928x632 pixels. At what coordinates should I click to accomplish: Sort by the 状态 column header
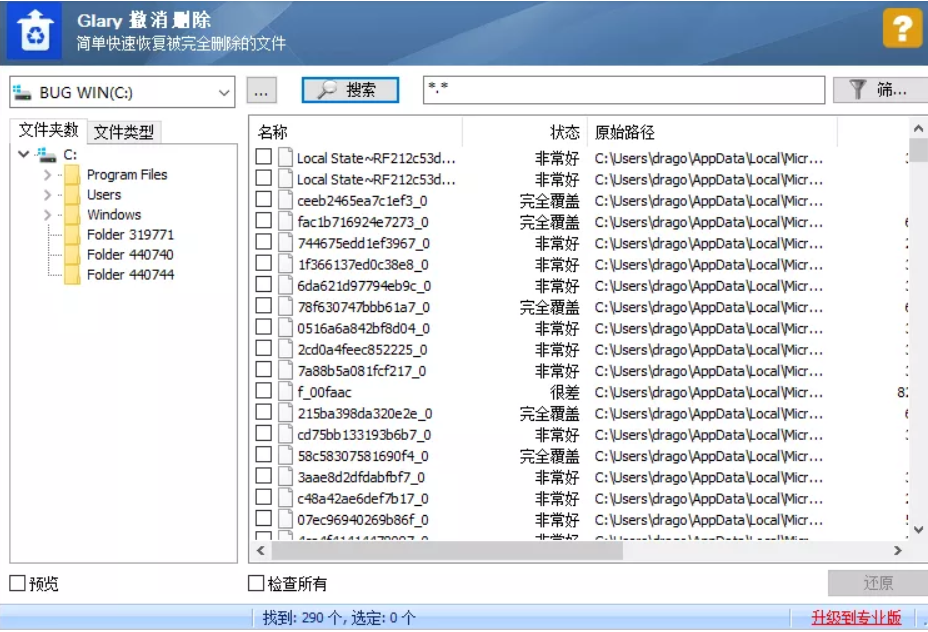(x=525, y=132)
